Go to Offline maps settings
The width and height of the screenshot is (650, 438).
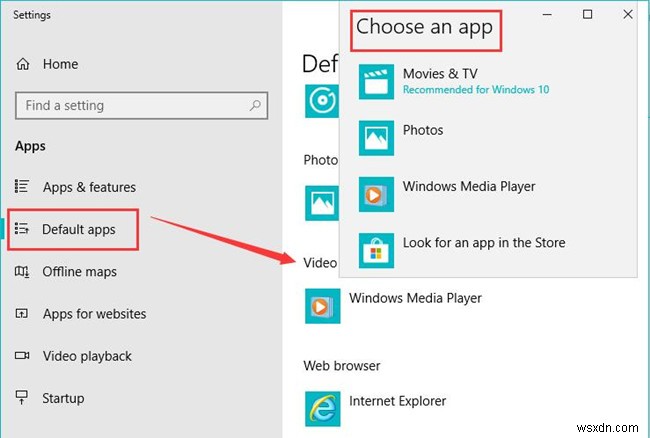[65, 272]
